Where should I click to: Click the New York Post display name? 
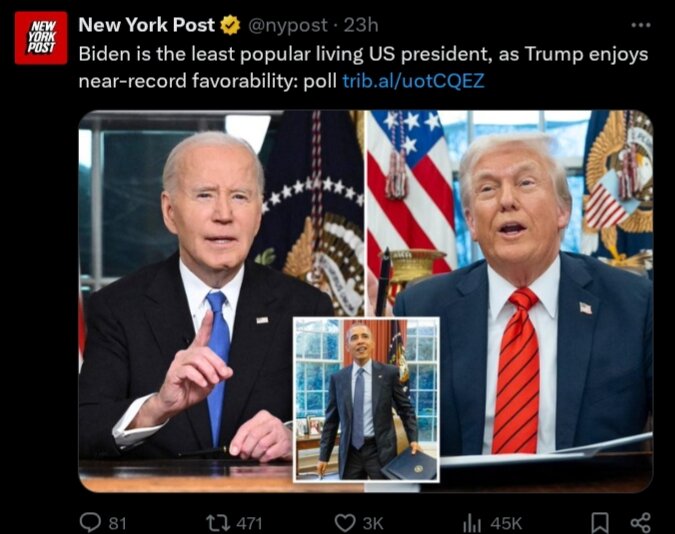(x=146, y=25)
